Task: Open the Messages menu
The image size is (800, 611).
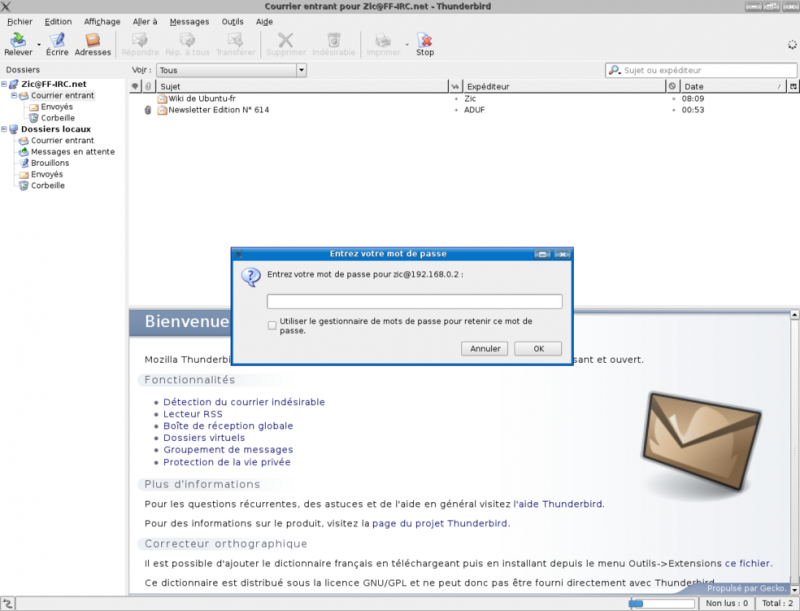Action: (x=189, y=21)
